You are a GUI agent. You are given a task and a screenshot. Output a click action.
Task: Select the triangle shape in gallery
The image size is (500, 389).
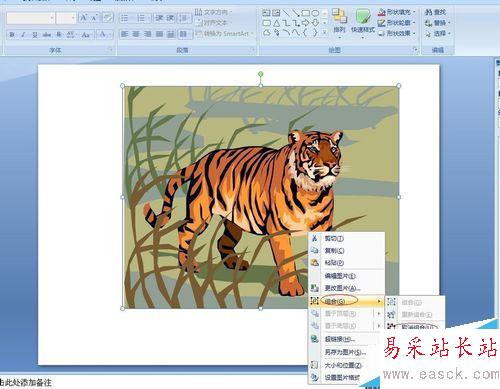(276, 23)
